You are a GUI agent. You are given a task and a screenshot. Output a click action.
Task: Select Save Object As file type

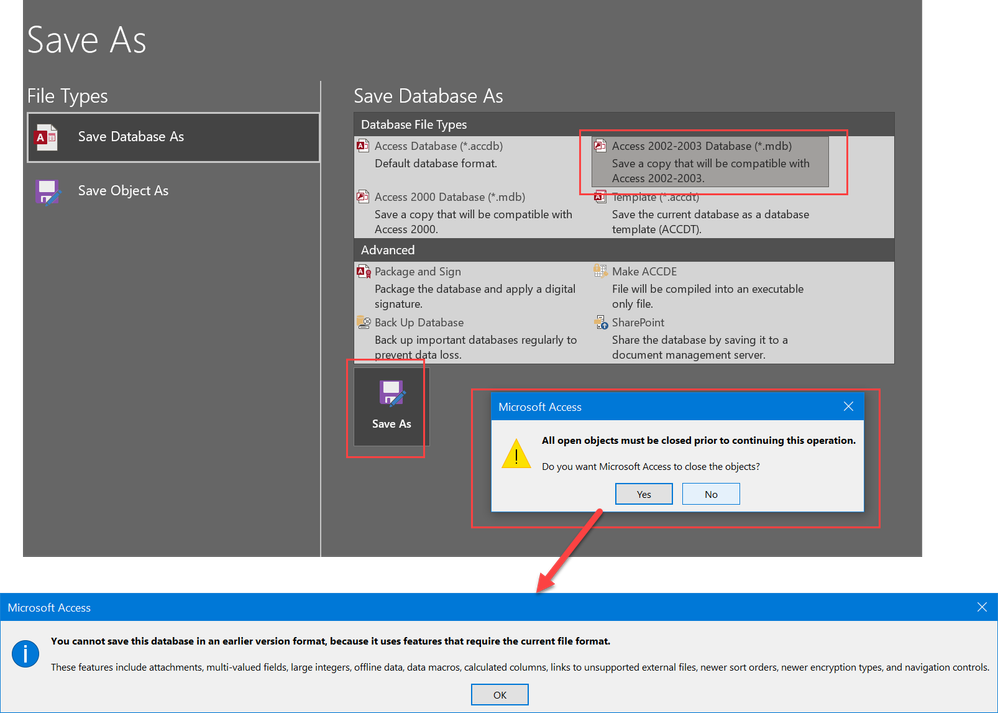click(x=173, y=191)
